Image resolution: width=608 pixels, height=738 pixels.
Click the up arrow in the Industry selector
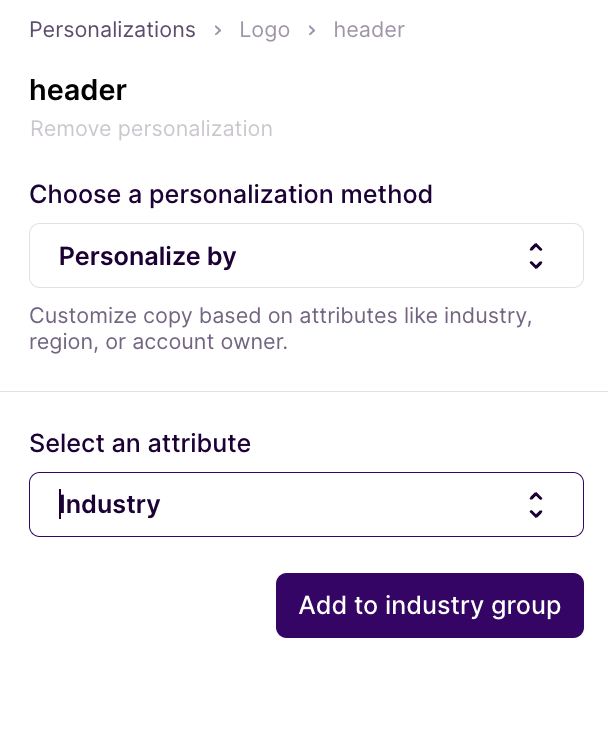pyautogui.click(x=536, y=495)
